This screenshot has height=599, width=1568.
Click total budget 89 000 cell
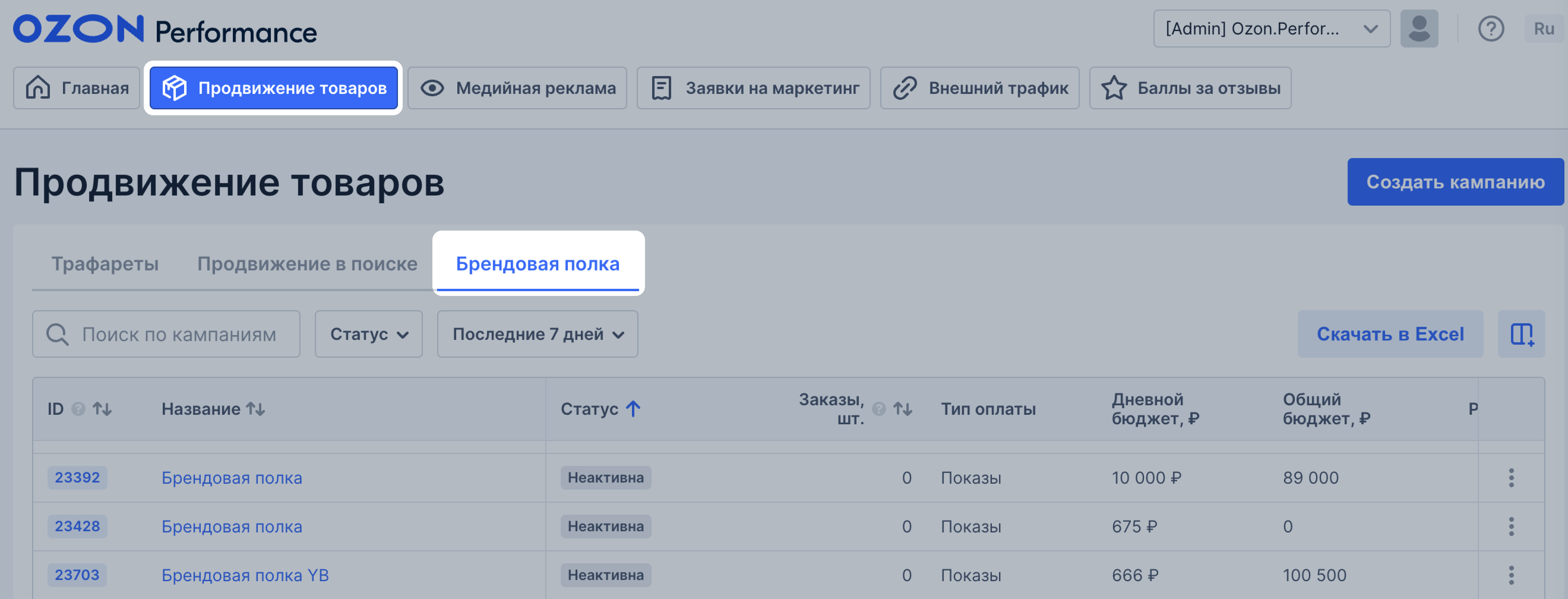click(x=1311, y=478)
